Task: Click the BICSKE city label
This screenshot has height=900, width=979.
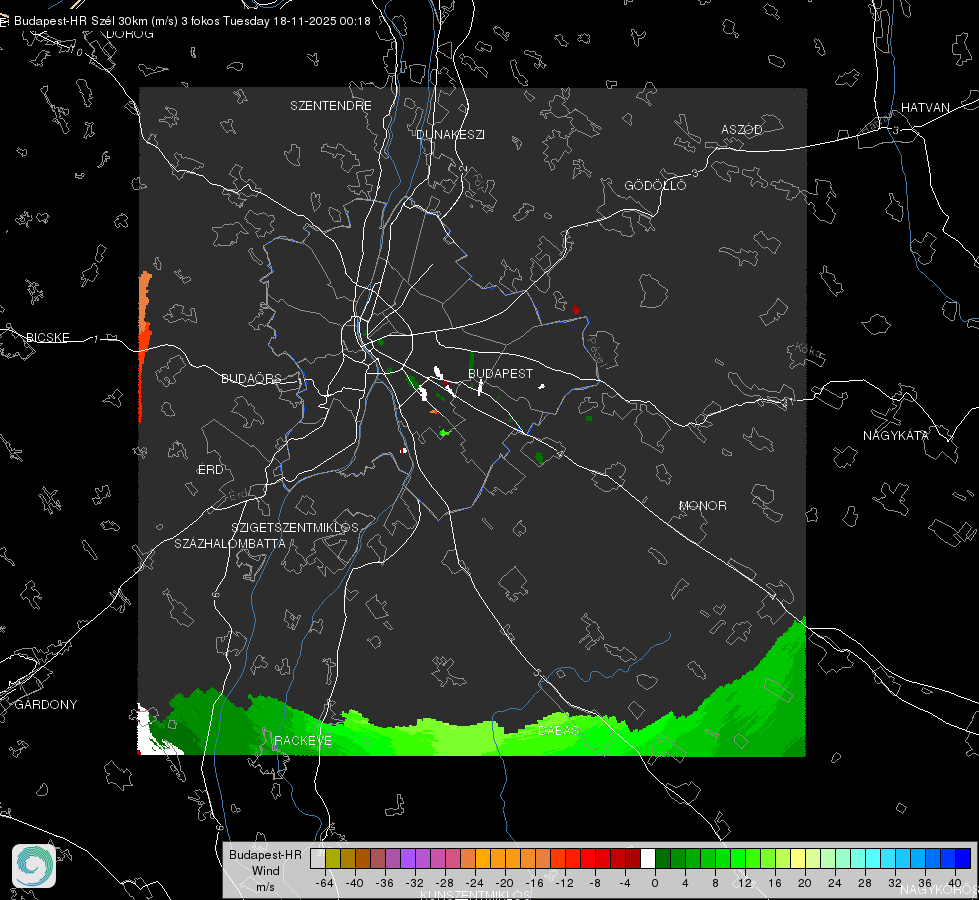Action: [47, 337]
